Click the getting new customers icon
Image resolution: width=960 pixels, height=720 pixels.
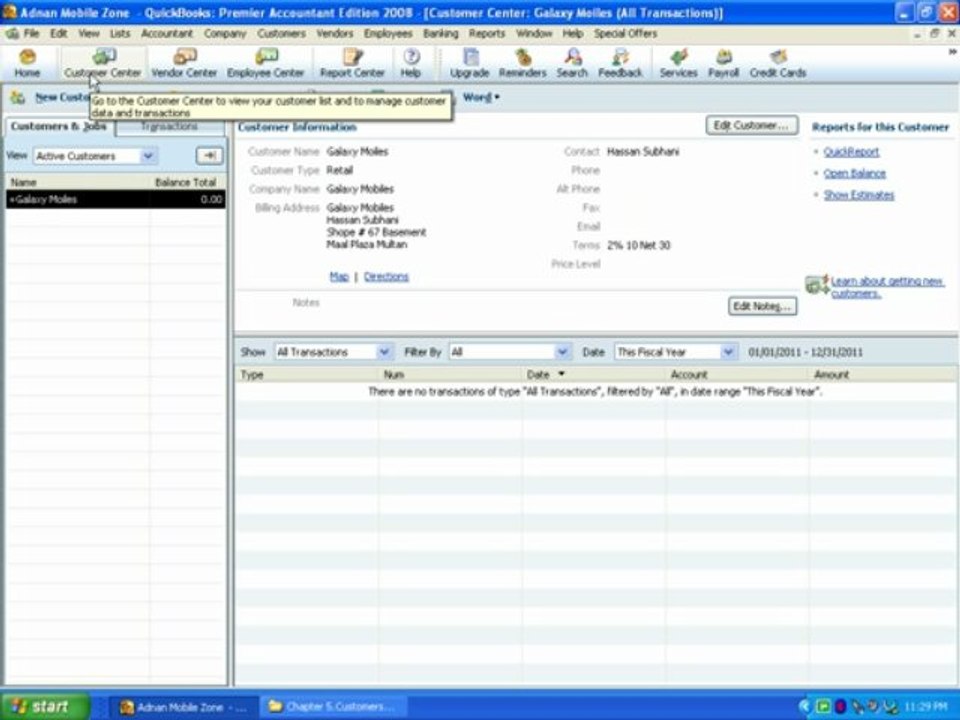(817, 284)
